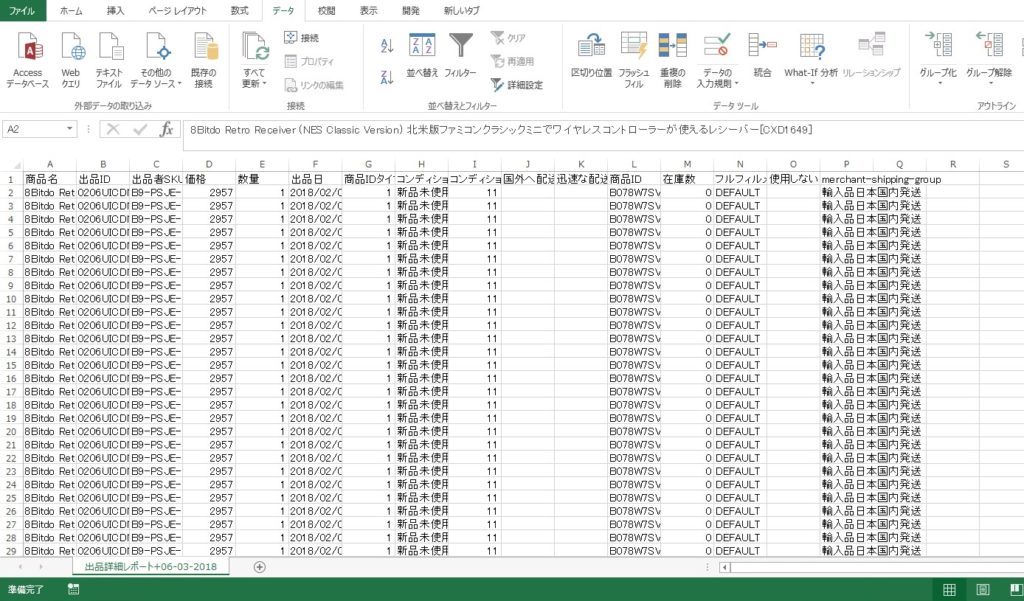Click the Name Box showing A2
The image size is (1024, 601).
[x=34, y=129]
